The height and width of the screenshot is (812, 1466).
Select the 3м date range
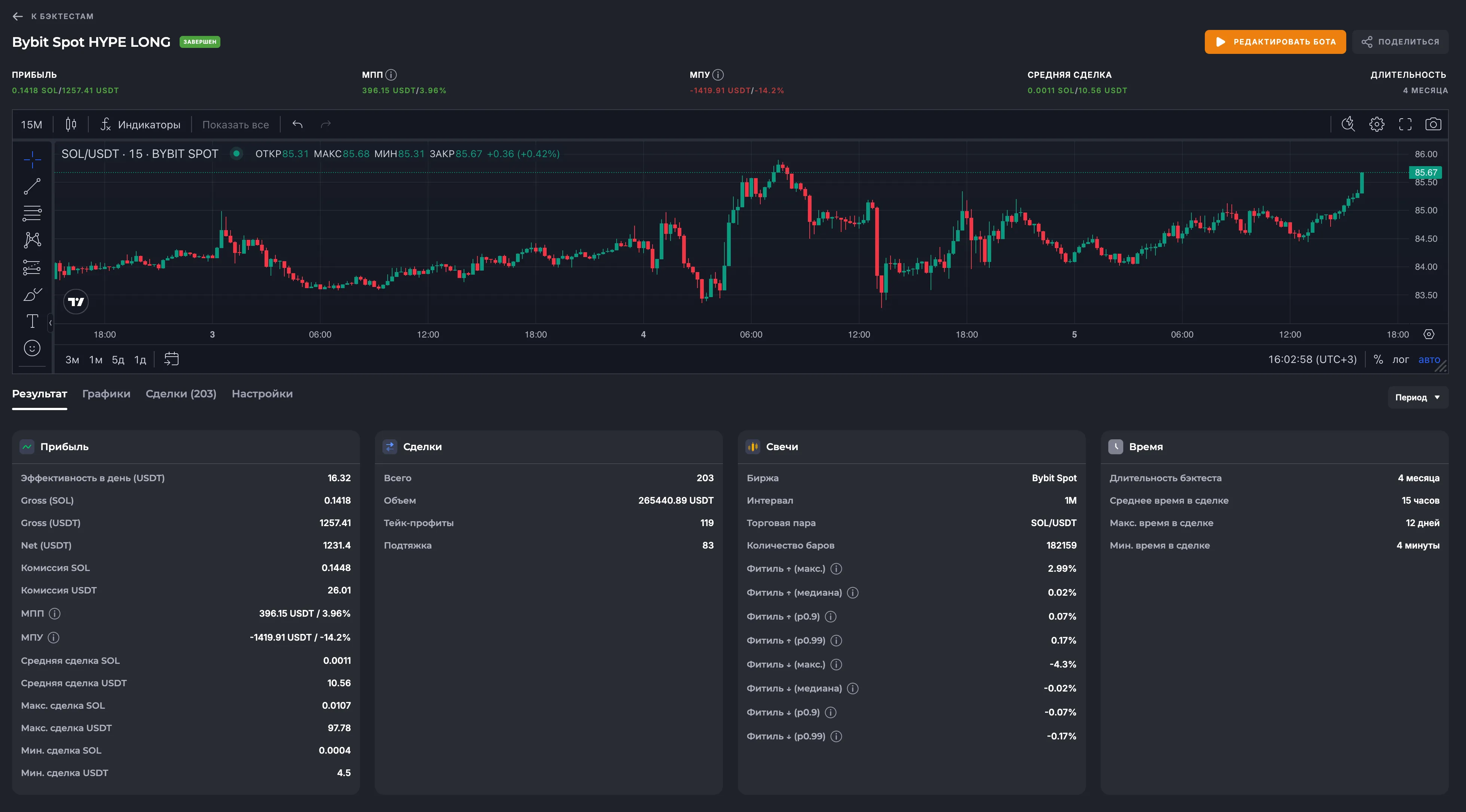pos(72,359)
